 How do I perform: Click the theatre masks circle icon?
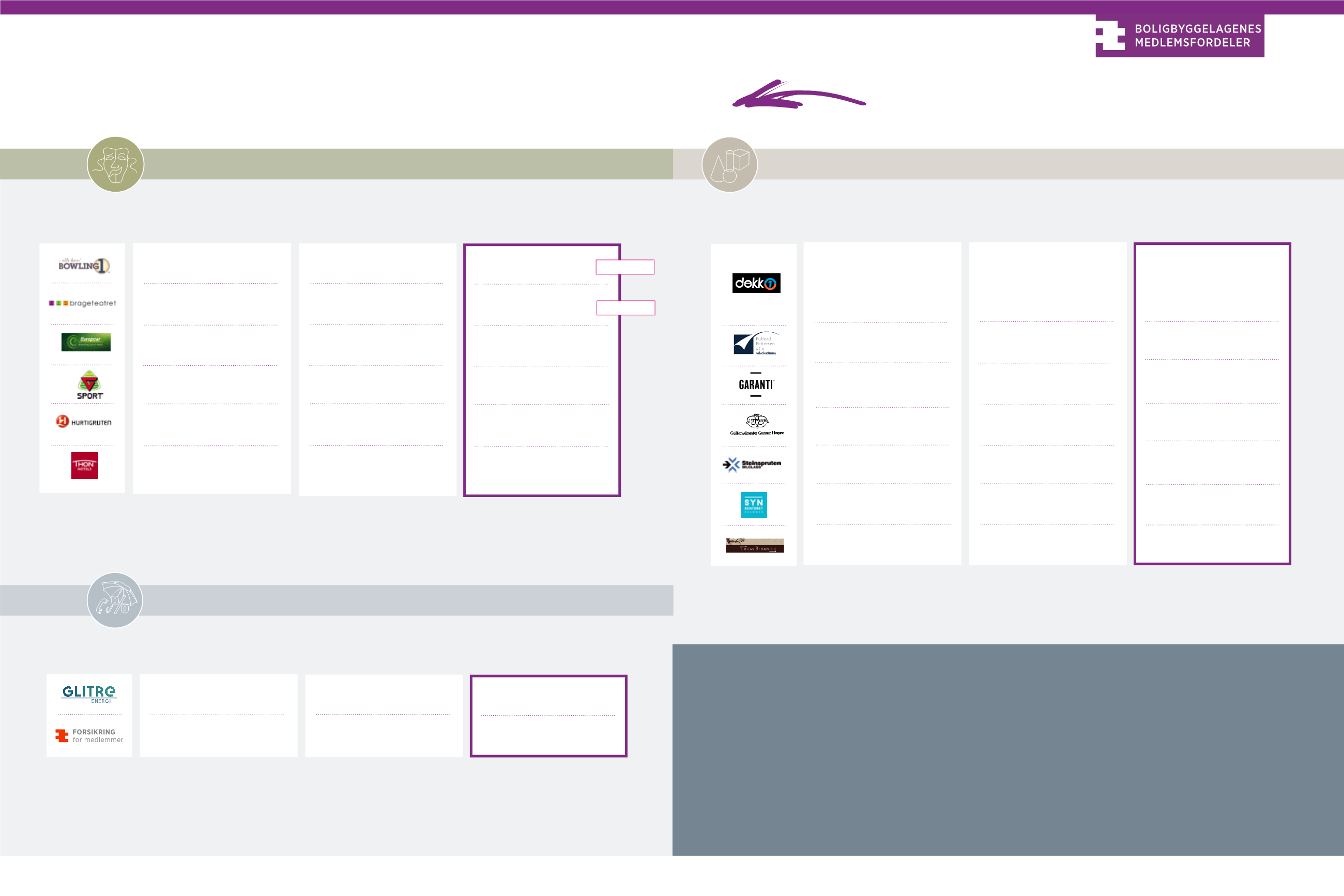[x=115, y=164]
